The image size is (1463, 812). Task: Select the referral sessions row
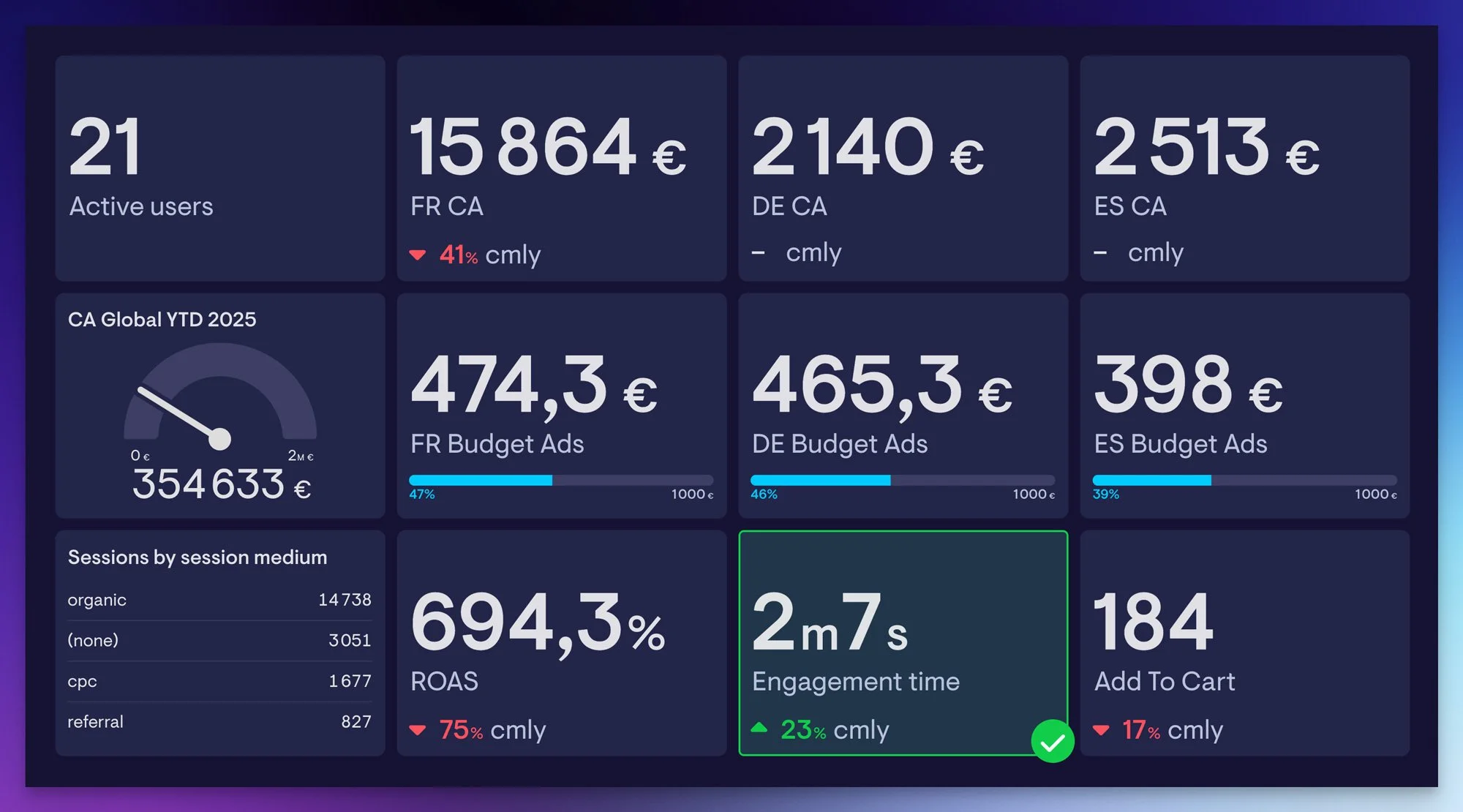(x=219, y=722)
